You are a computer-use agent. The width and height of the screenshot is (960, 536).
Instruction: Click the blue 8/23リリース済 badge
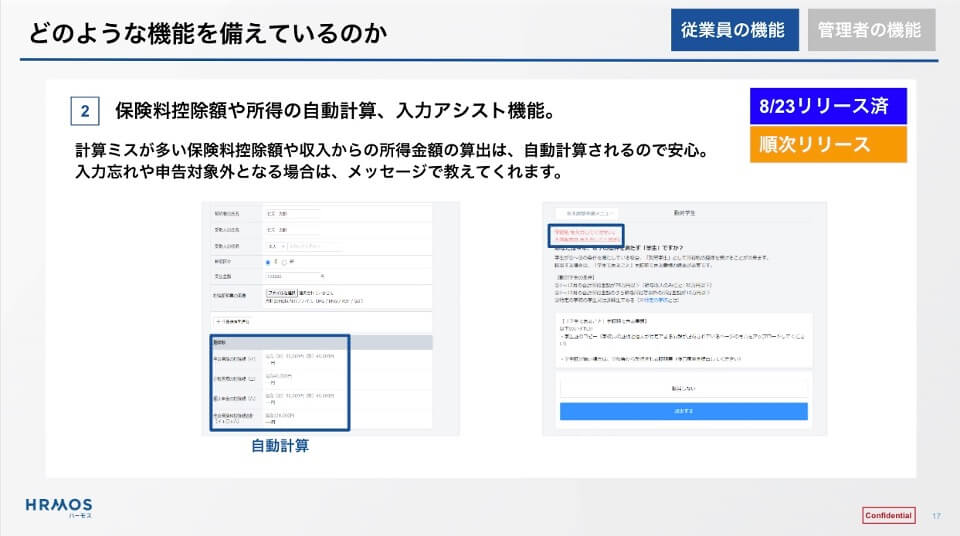(x=827, y=107)
